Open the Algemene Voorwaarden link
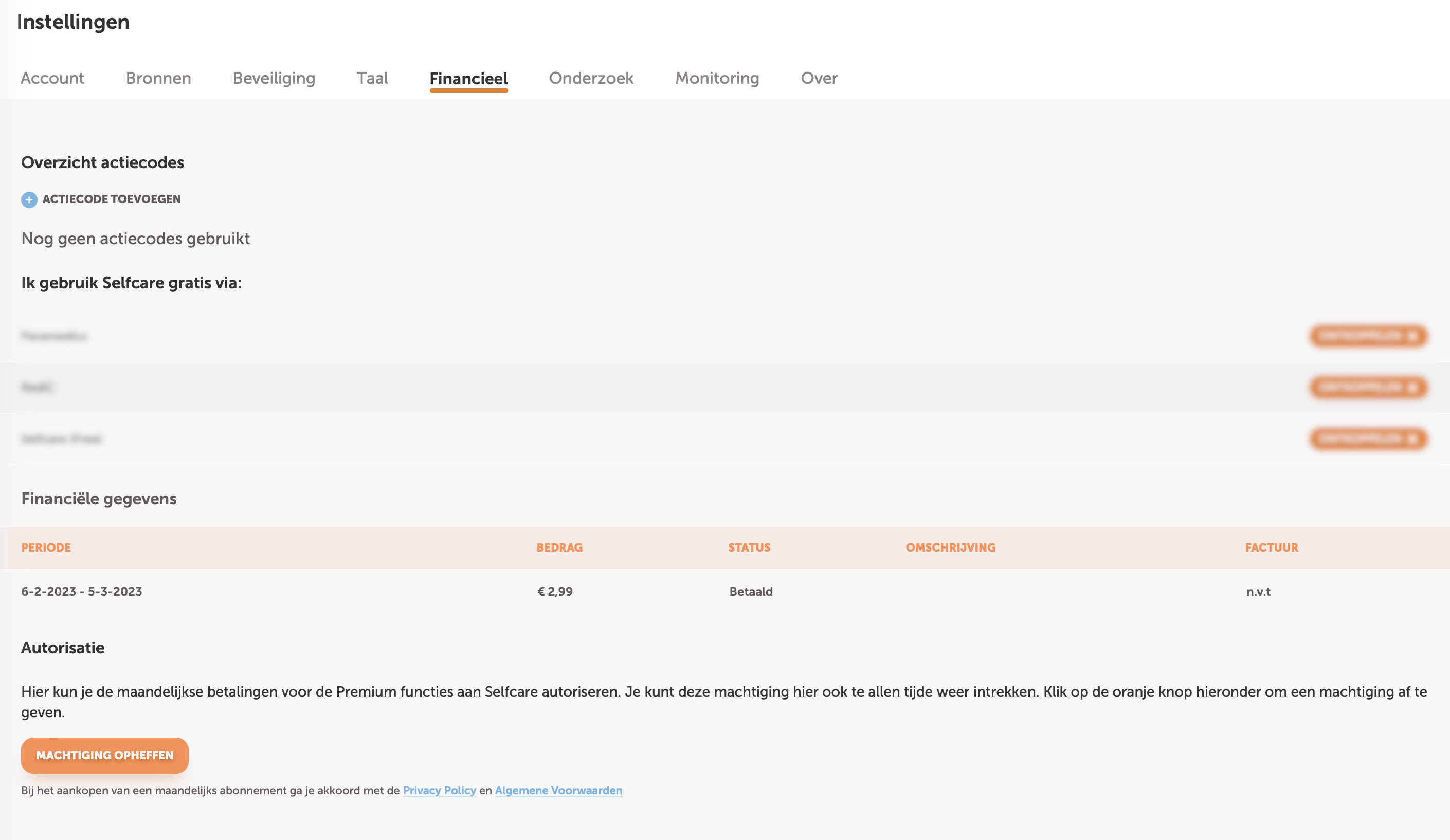This screenshot has height=840, width=1450. pos(558,791)
